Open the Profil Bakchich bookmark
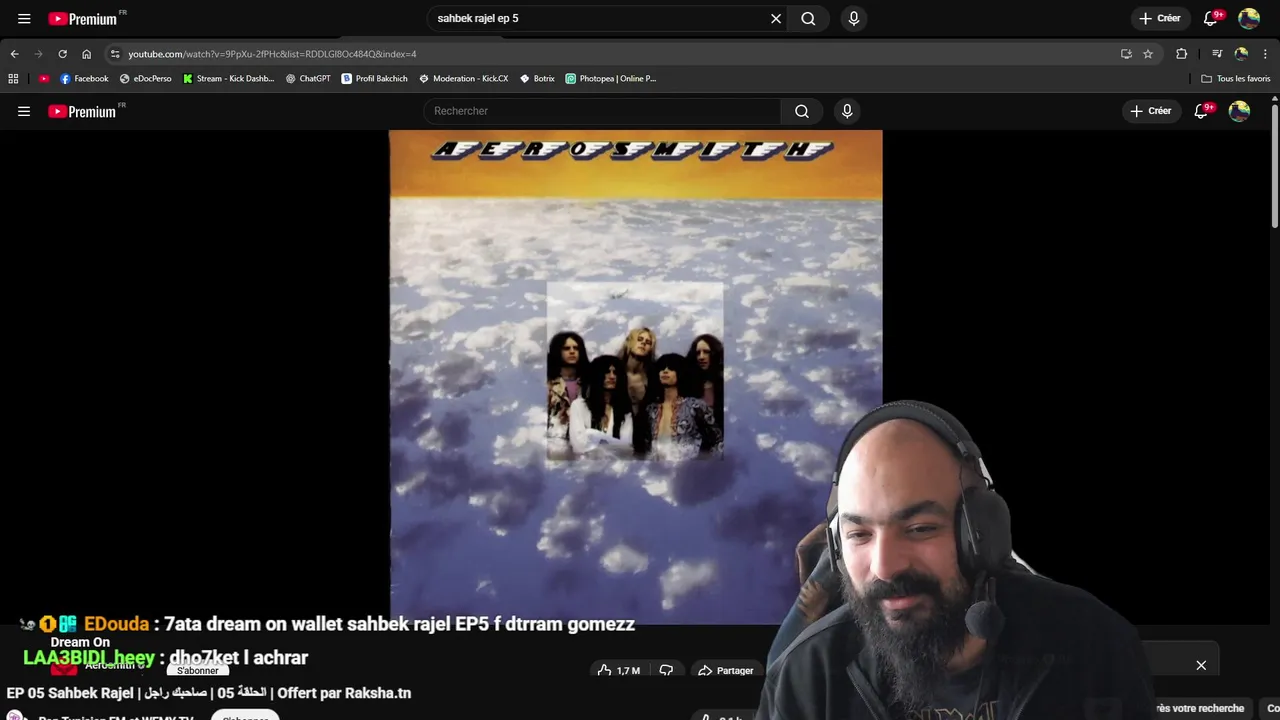Image resolution: width=1280 pixels, height=720 pixels. (x=375, y=78)
